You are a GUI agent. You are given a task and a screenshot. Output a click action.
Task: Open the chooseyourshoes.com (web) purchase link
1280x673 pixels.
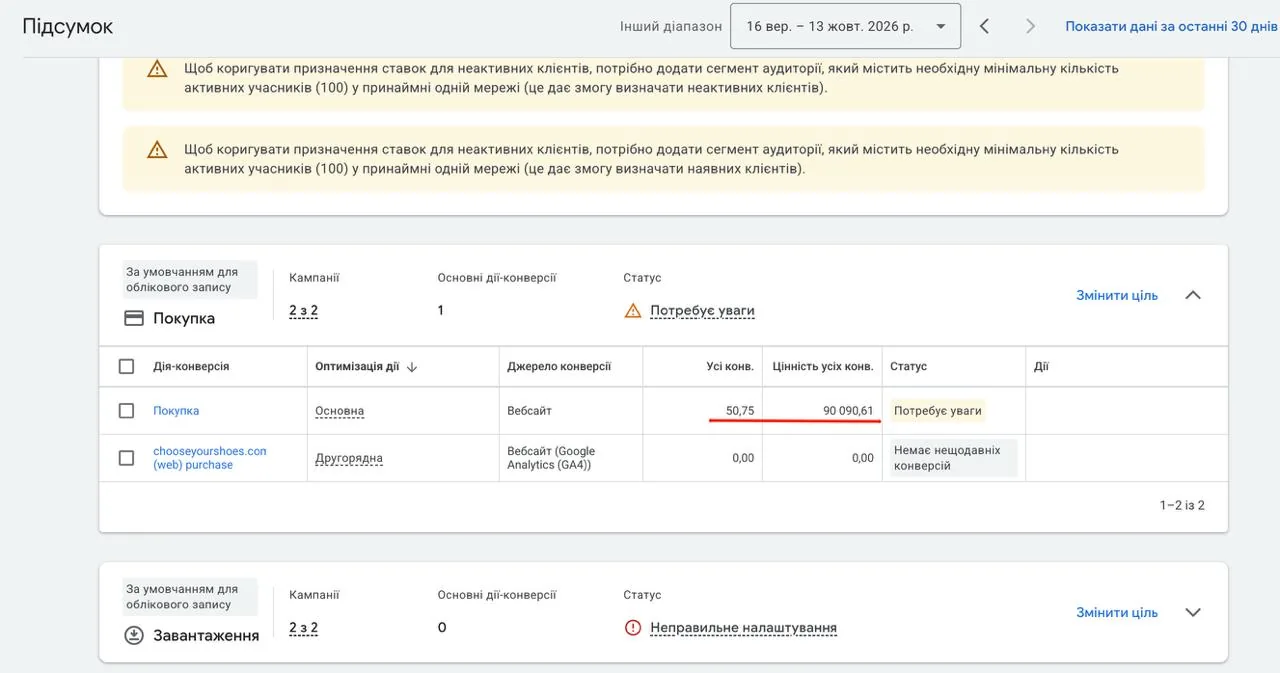pyautogui.click(x=210, y=458)
